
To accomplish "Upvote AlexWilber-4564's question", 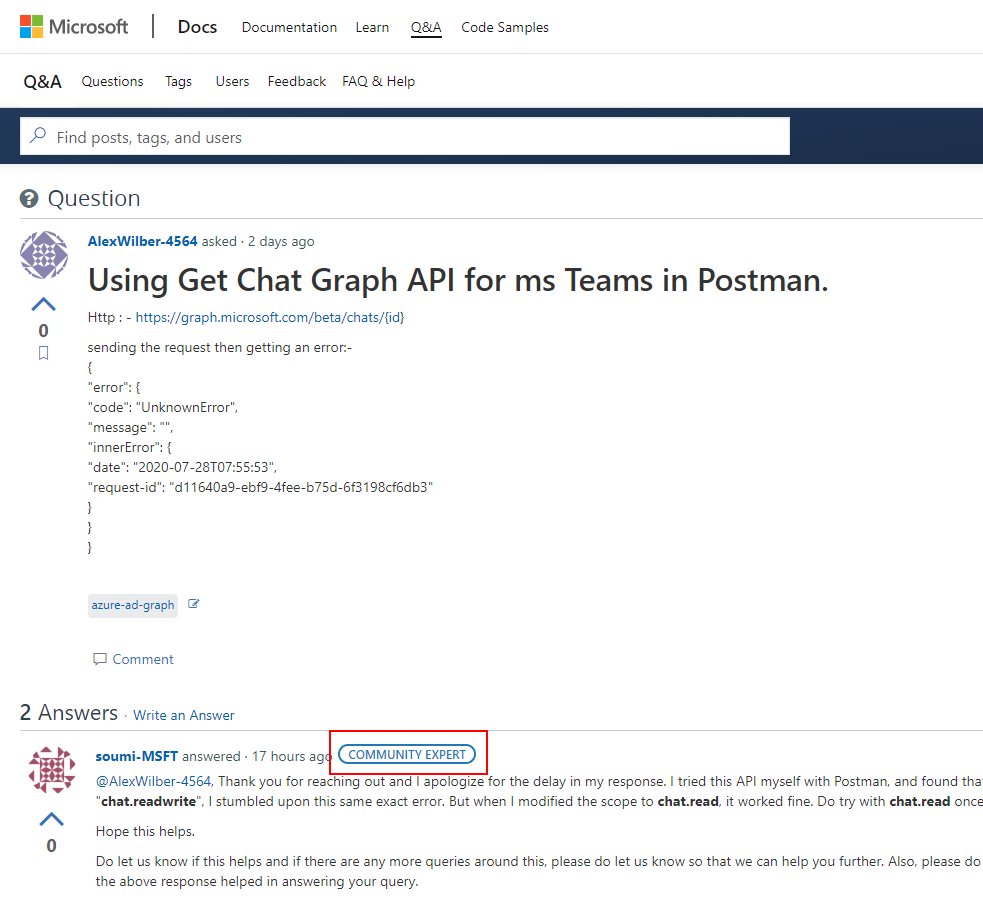I will pos(43,305).
